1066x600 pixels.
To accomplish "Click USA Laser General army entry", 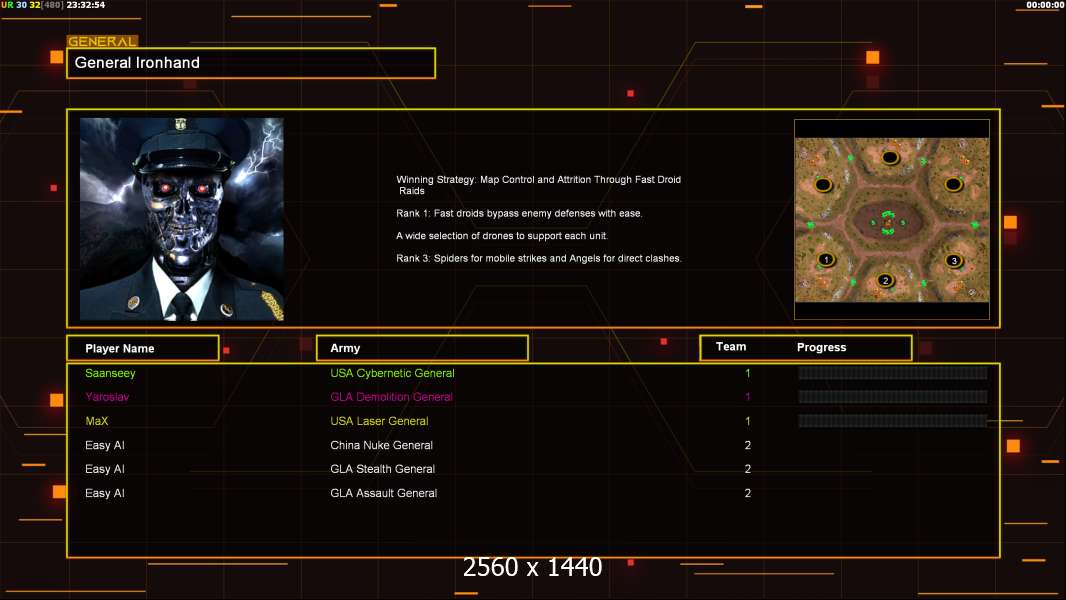I will pyautogui.click(x=379, y=421).
